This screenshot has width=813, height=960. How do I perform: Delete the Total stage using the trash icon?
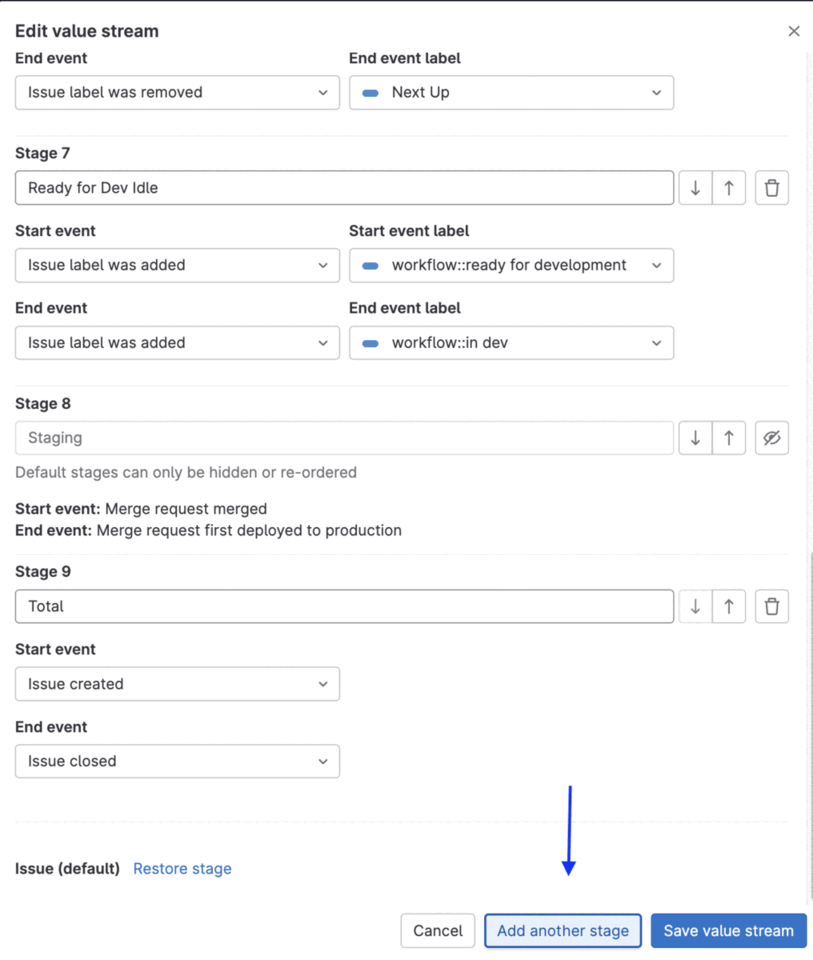coord(771,606)
